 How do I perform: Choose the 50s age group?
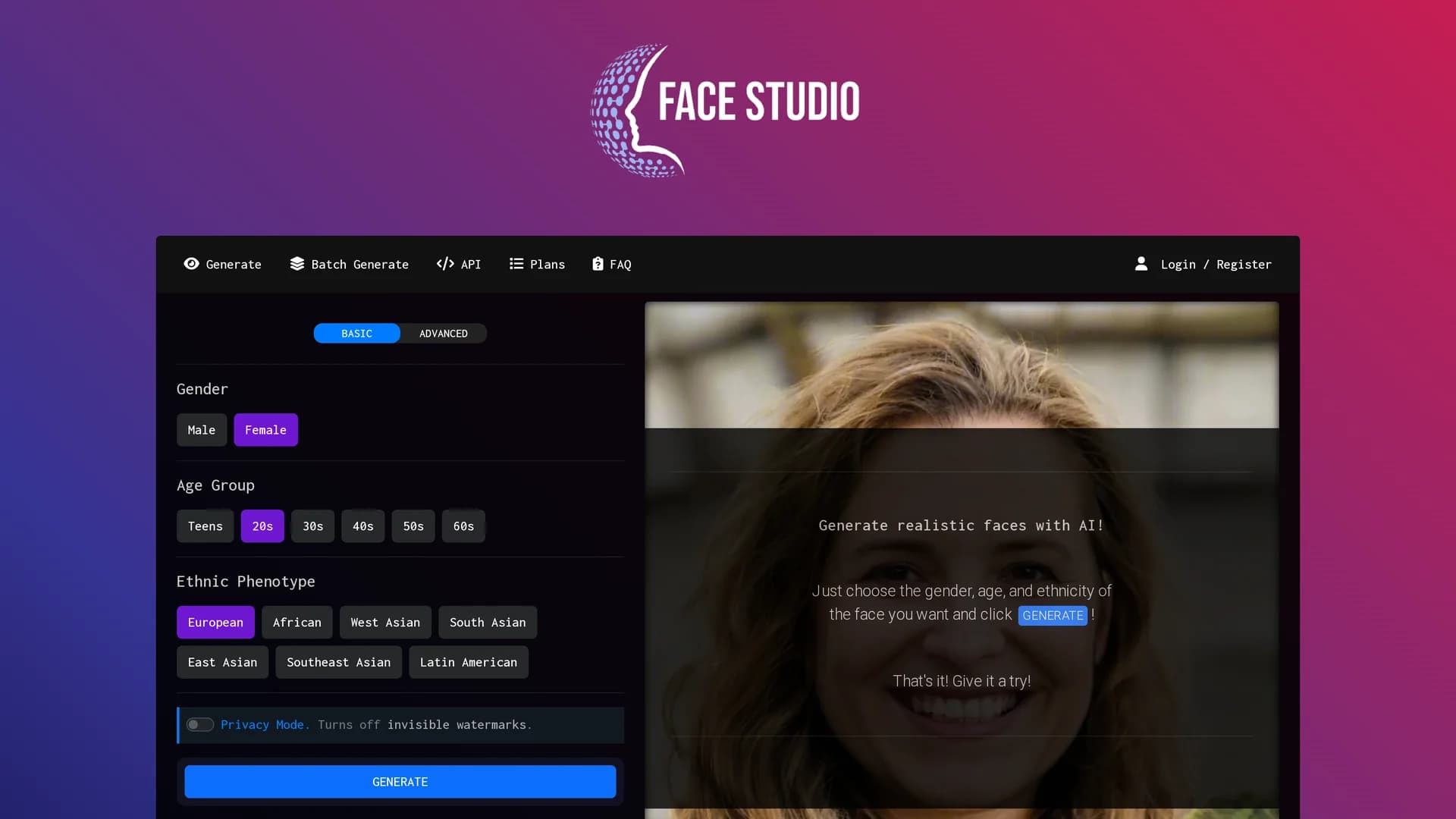point(413,526)
